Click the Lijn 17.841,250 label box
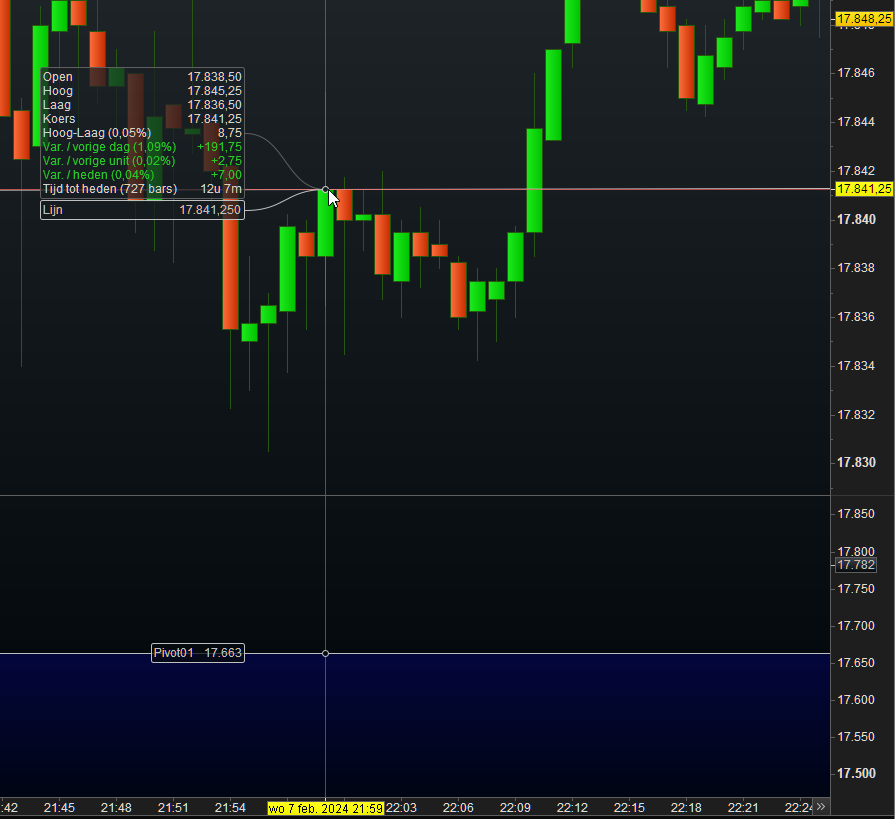This screenshot has width=895, height=819. click(x=142, y=210)
